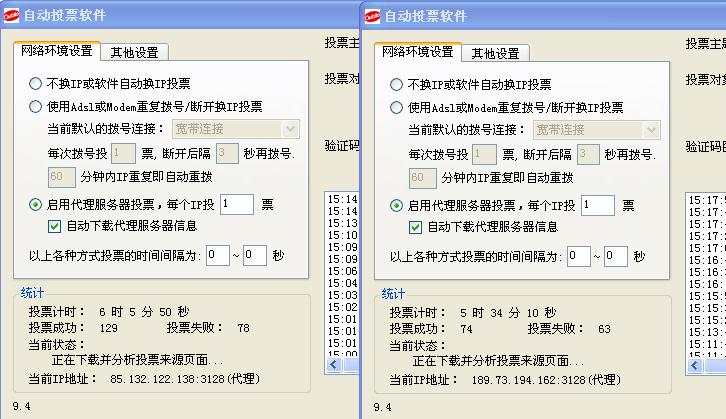Pick 启用代理服务器投票 radio in right window
Image resolution: width=726 pixels, height=419 pixels.
click(x=397, y=205)
